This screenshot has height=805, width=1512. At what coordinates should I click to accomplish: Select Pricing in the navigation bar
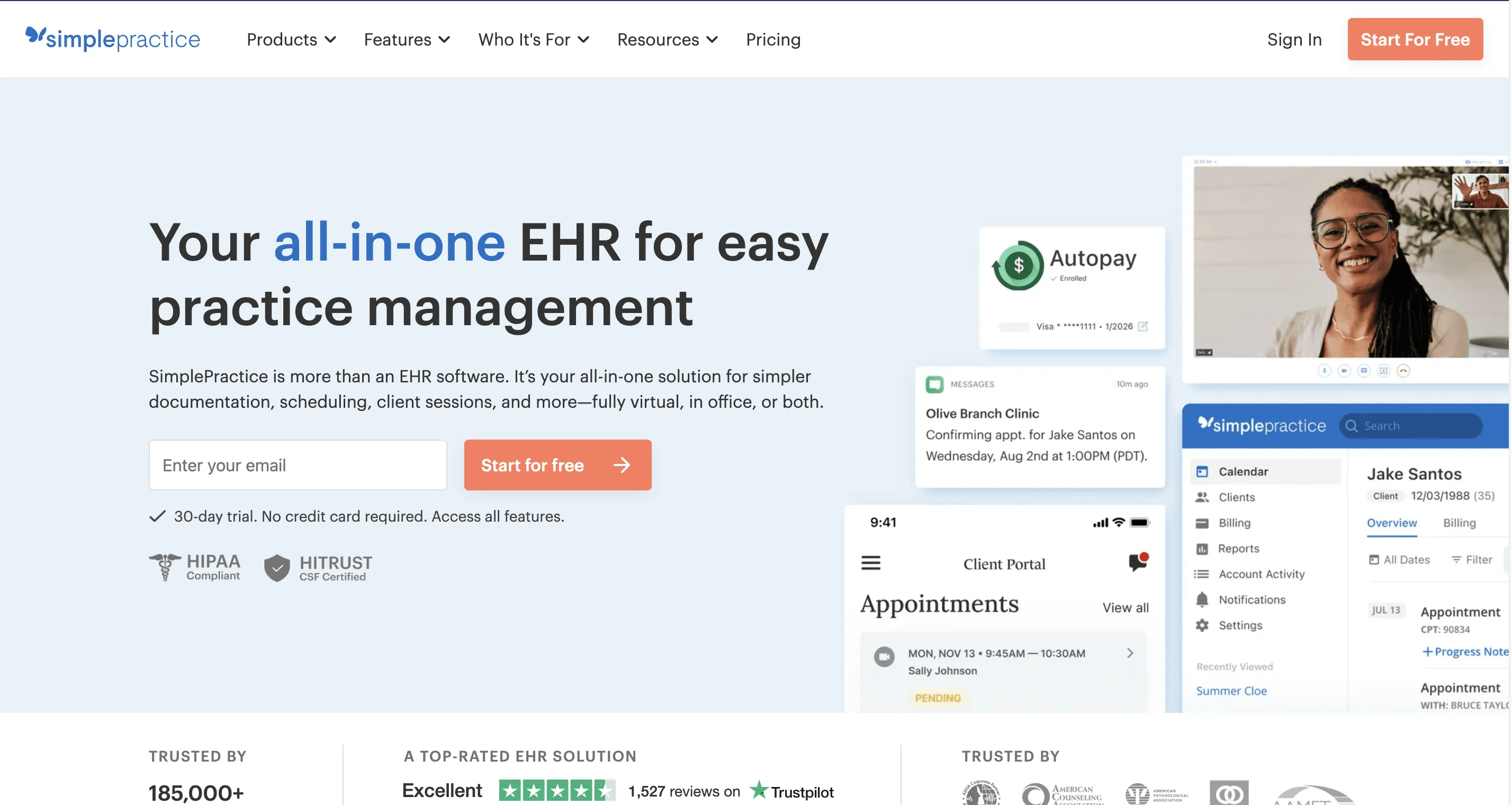tap(773, 39)
